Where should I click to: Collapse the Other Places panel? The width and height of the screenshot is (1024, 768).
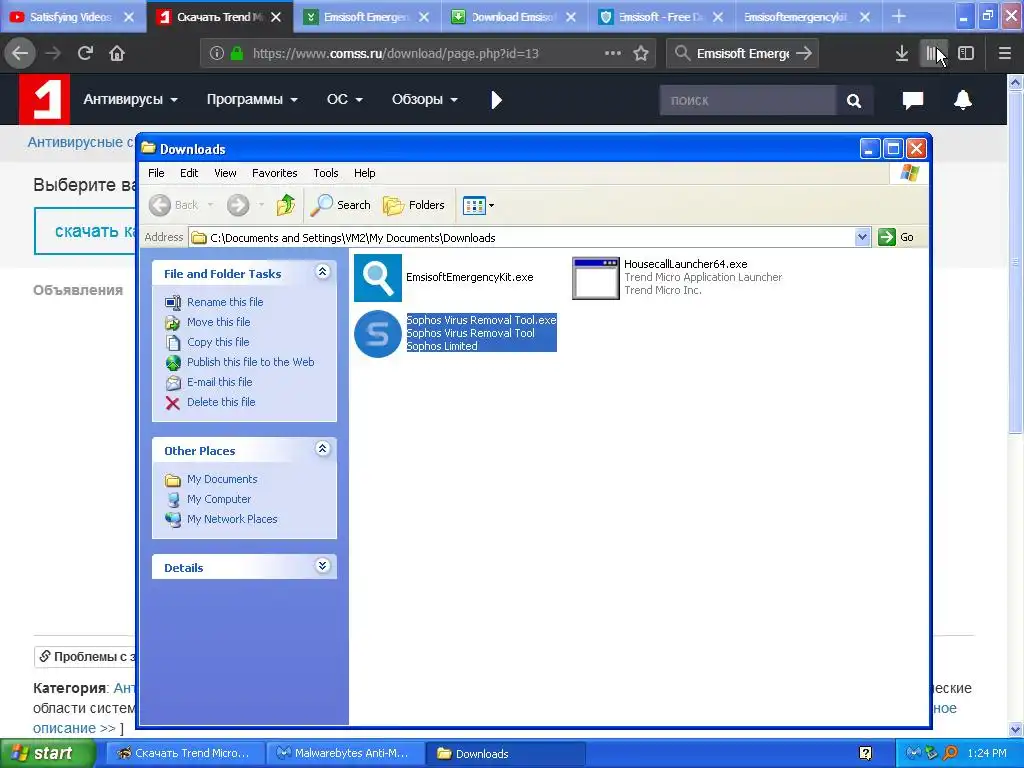click(x=323, y=449)
